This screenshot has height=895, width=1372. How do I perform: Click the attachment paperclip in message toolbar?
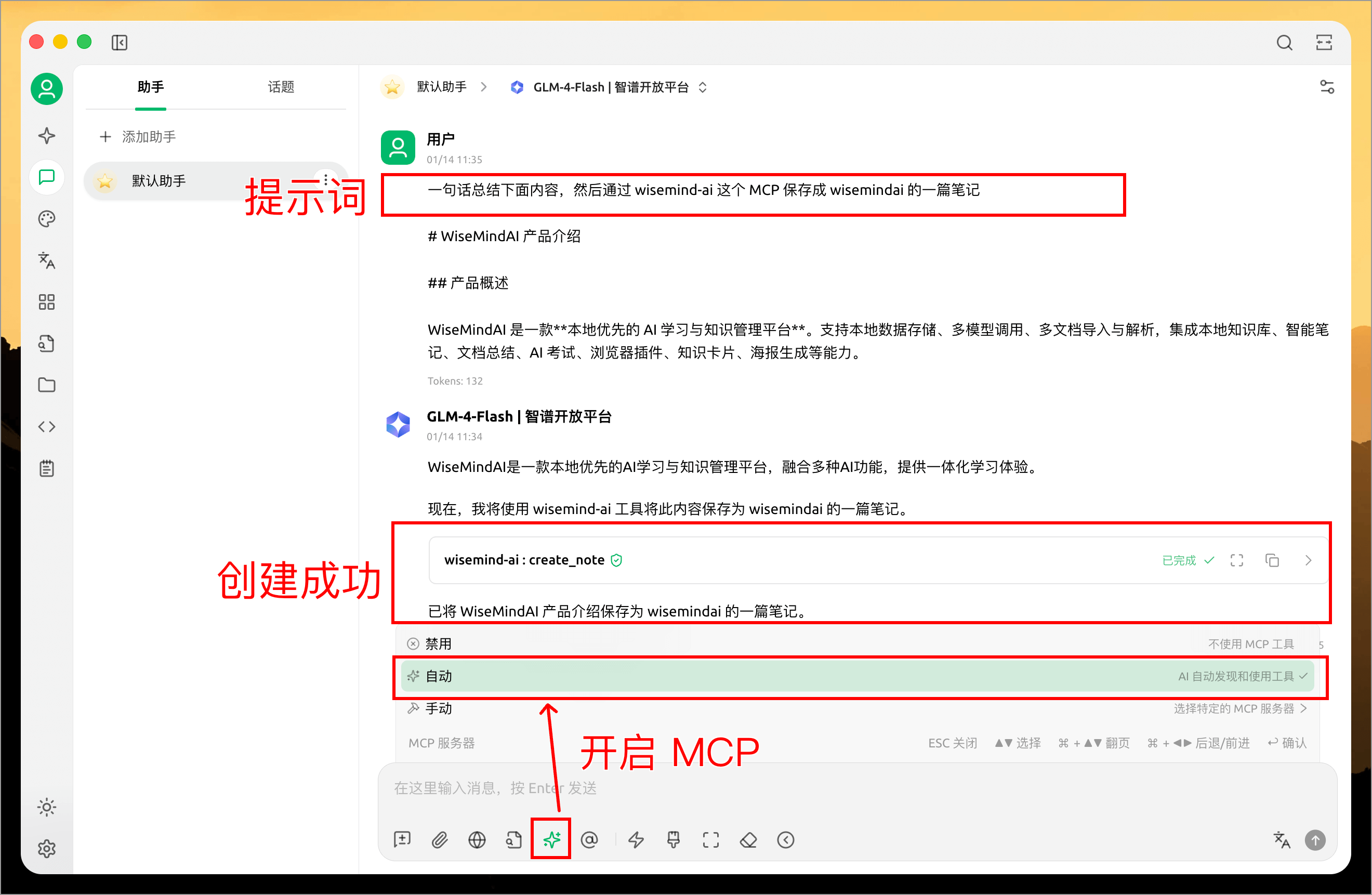[x=440, y=840]
